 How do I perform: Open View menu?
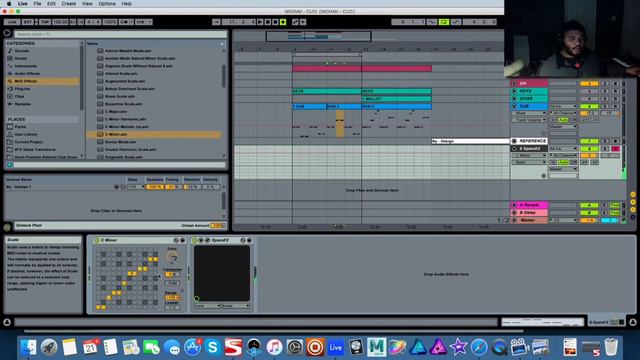tap(87, 4)
